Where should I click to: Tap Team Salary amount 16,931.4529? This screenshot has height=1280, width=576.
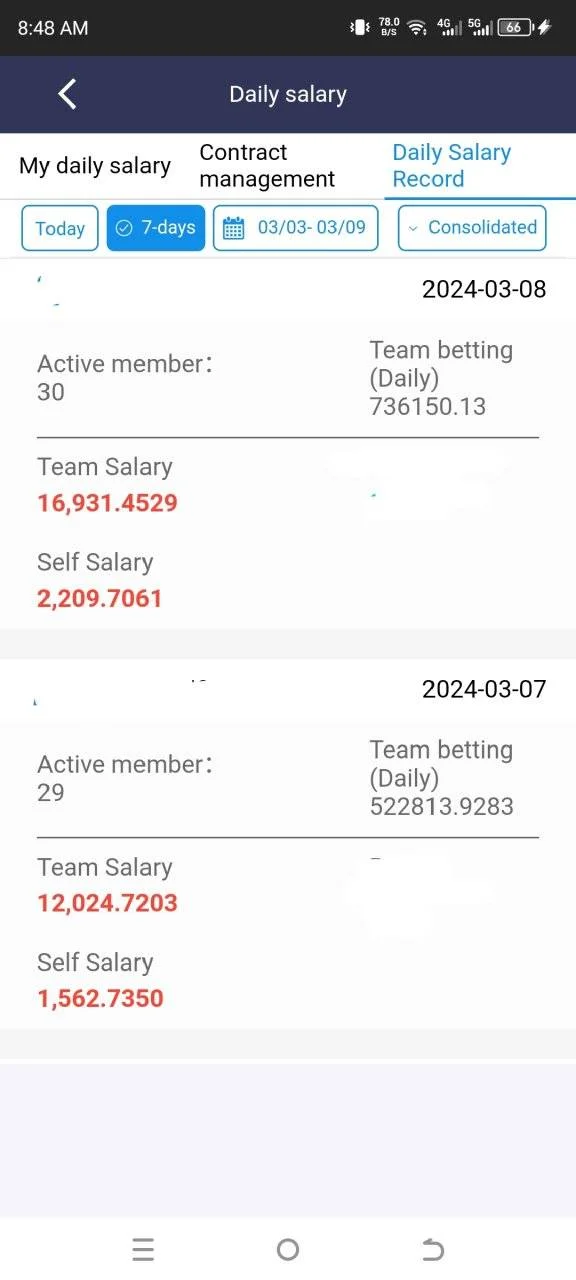pos(108,502)
